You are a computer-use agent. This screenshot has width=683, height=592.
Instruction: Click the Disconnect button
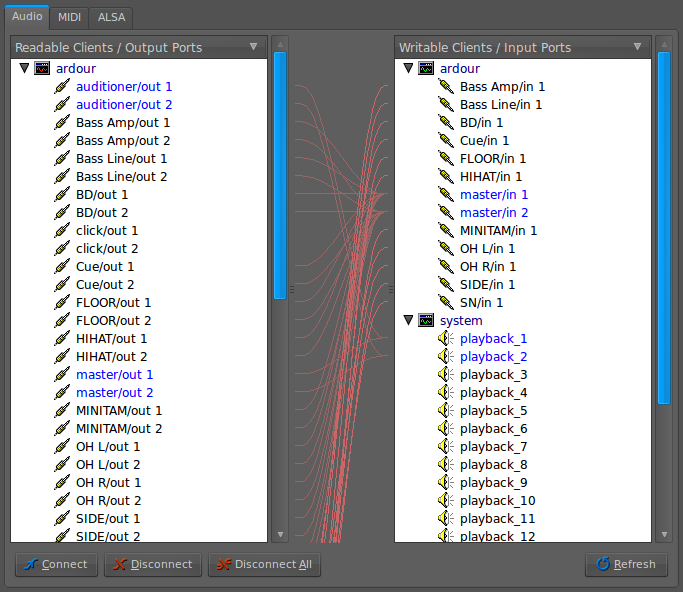(x=153, y=565)
